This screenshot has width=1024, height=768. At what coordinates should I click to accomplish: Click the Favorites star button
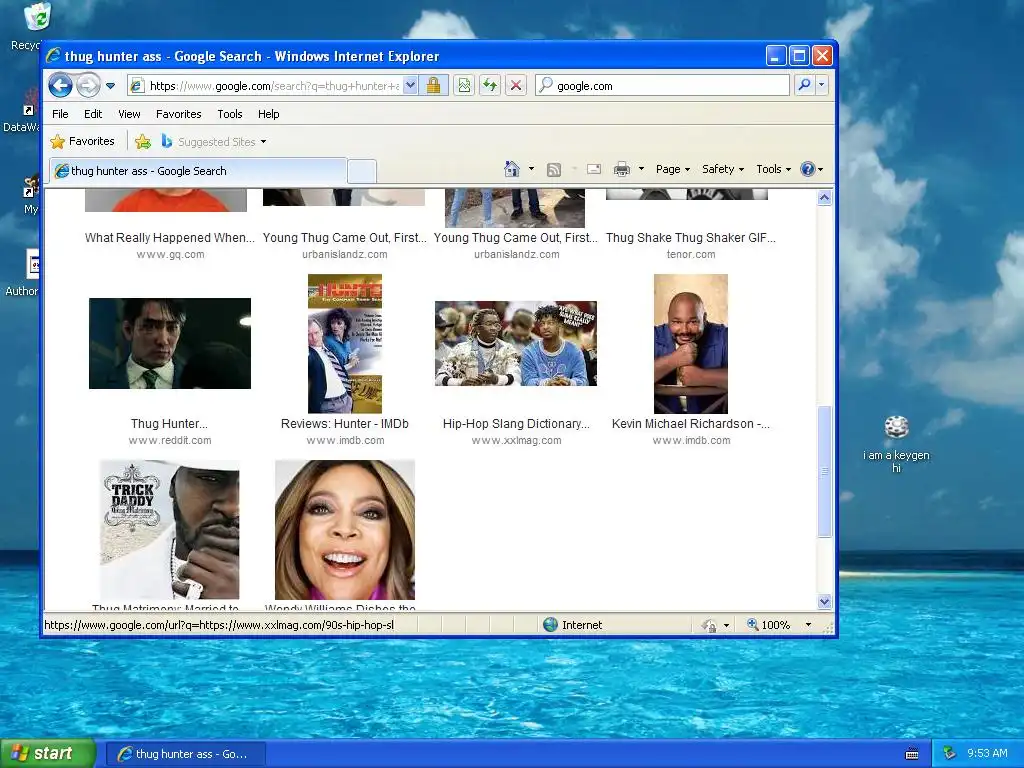[83, 141]
